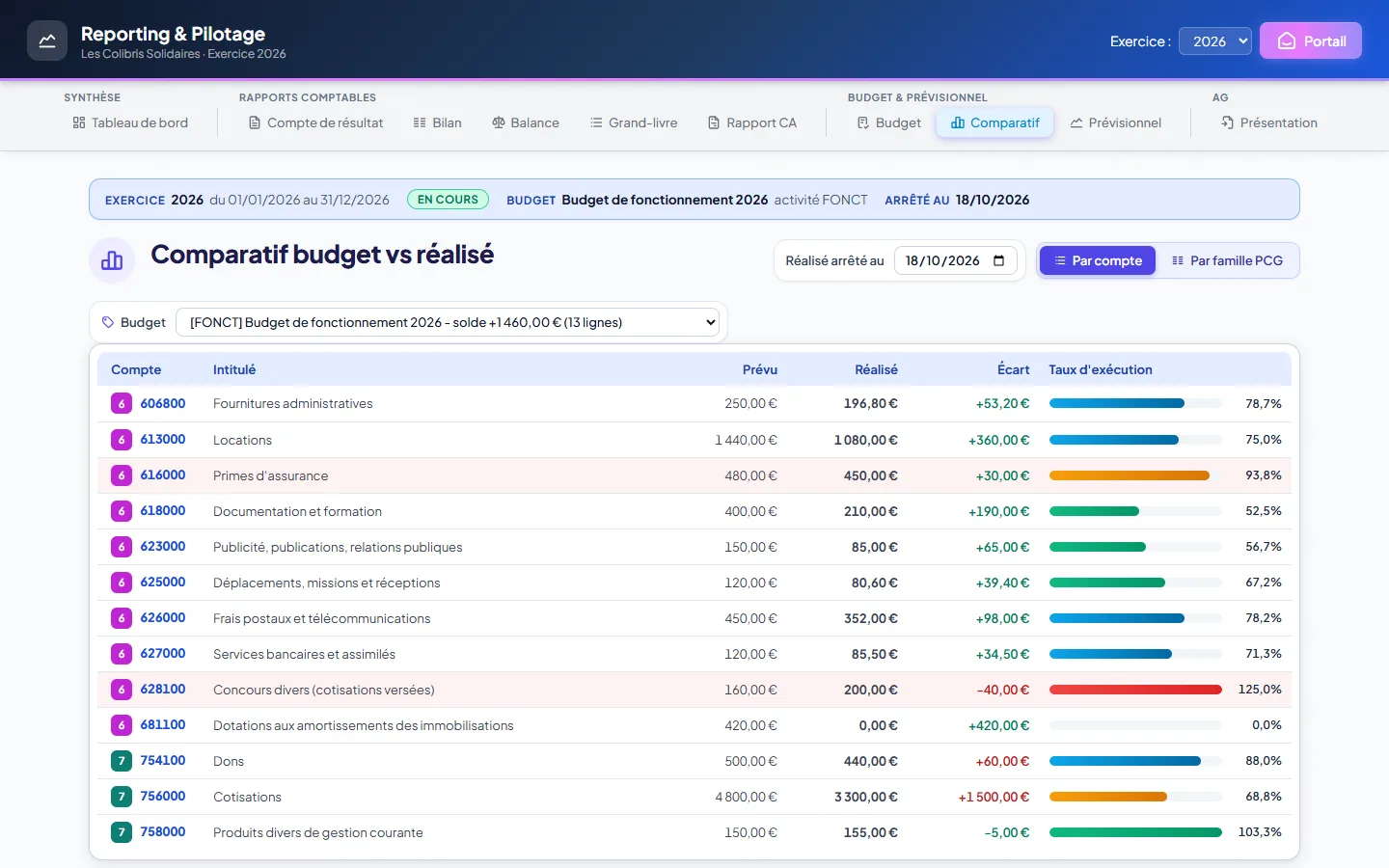Click the Portail button
This screenshot has width=1389, height=868.
click(x=1311, y=41)
